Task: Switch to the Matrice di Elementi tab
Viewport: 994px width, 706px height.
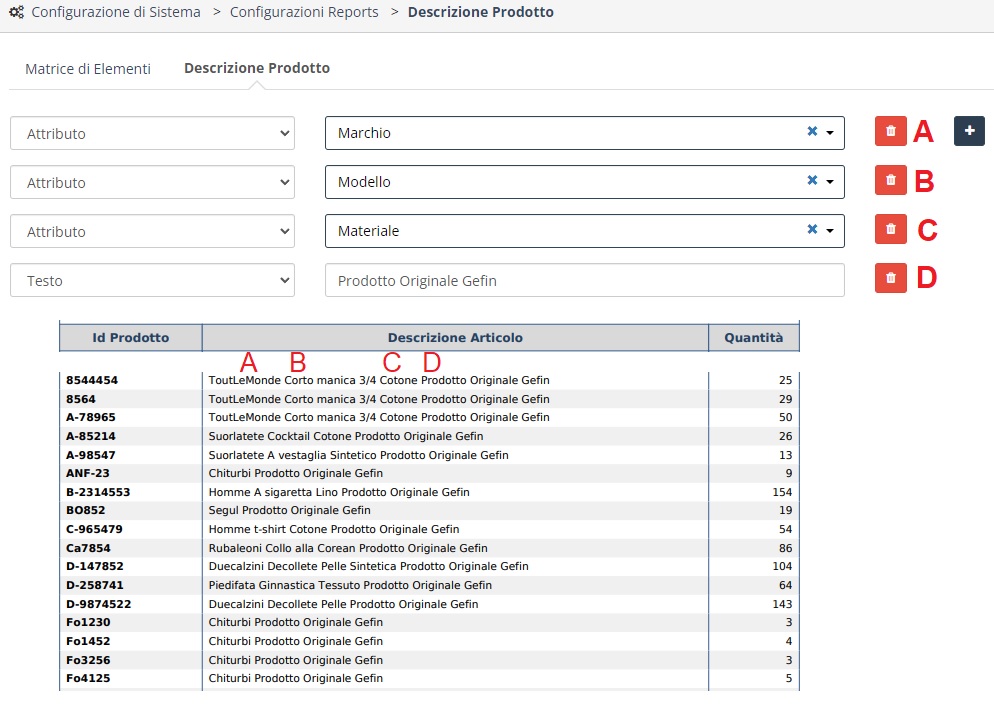Action: pos(88,68)
